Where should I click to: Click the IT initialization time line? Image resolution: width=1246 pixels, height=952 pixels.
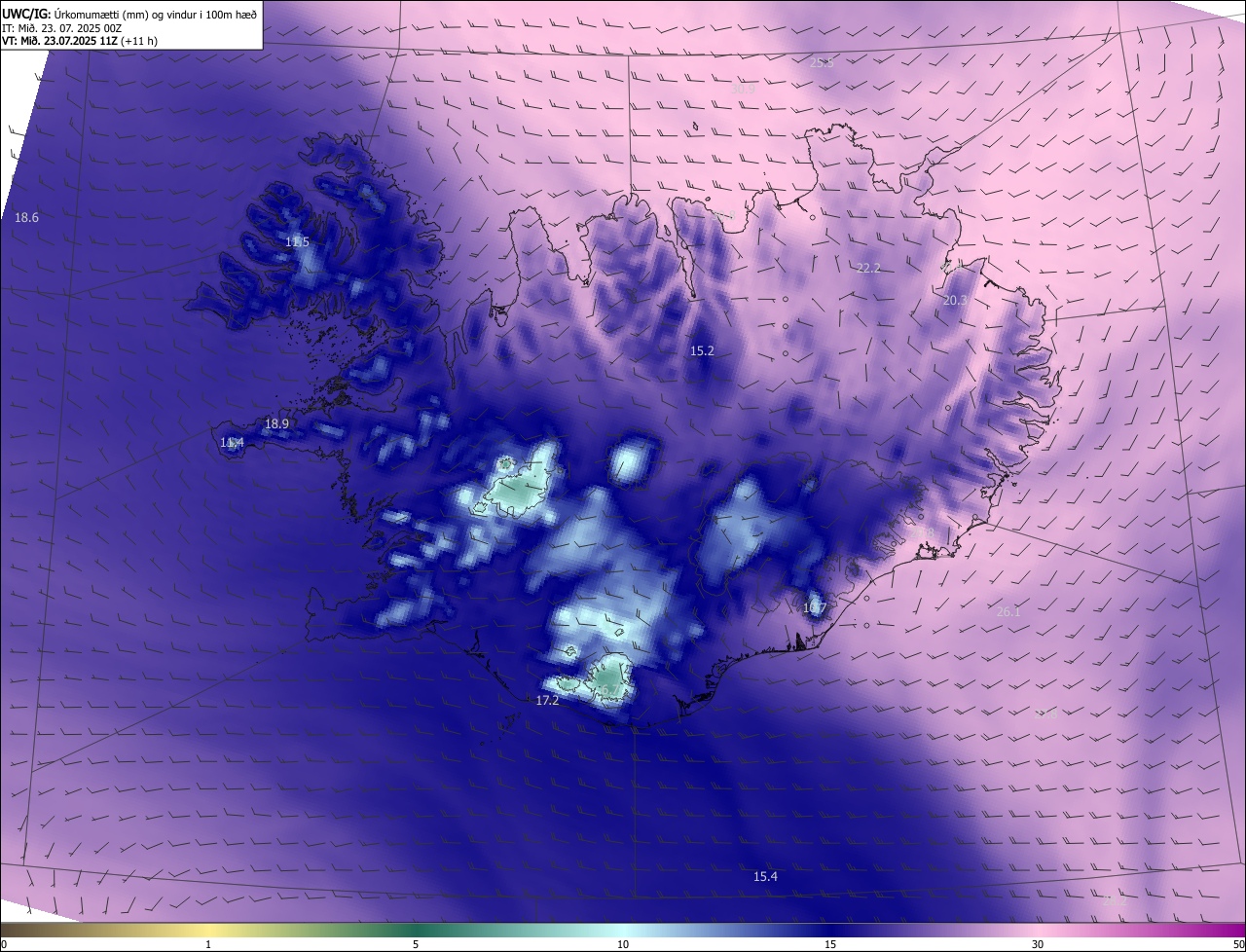[61, 28]
